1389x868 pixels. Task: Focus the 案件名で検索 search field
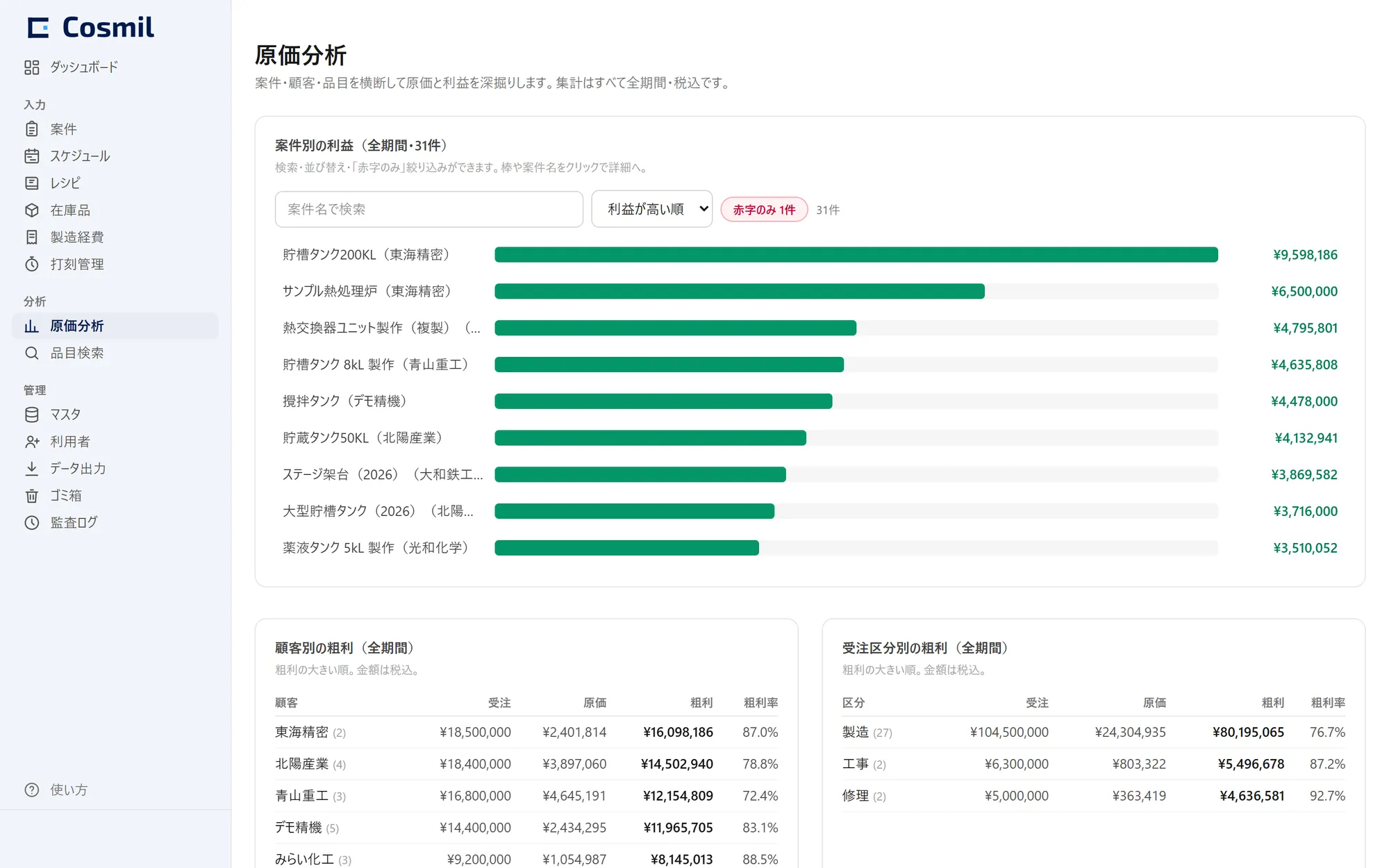(429, 209)
